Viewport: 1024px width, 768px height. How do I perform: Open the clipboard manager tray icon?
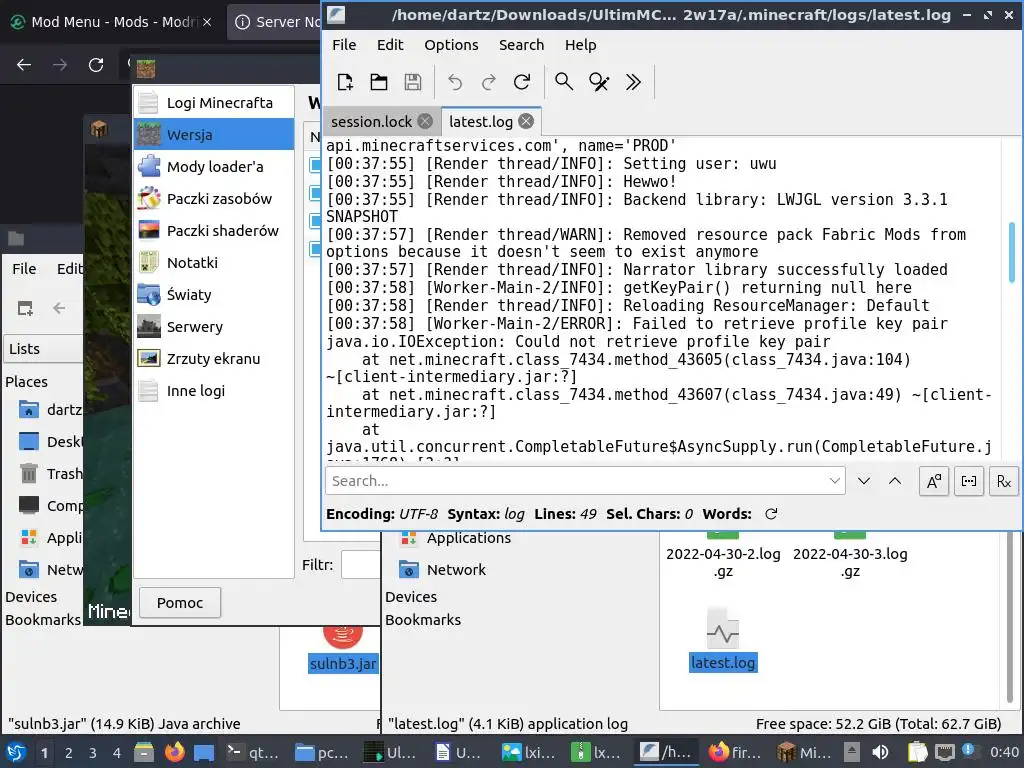[917, 752]
